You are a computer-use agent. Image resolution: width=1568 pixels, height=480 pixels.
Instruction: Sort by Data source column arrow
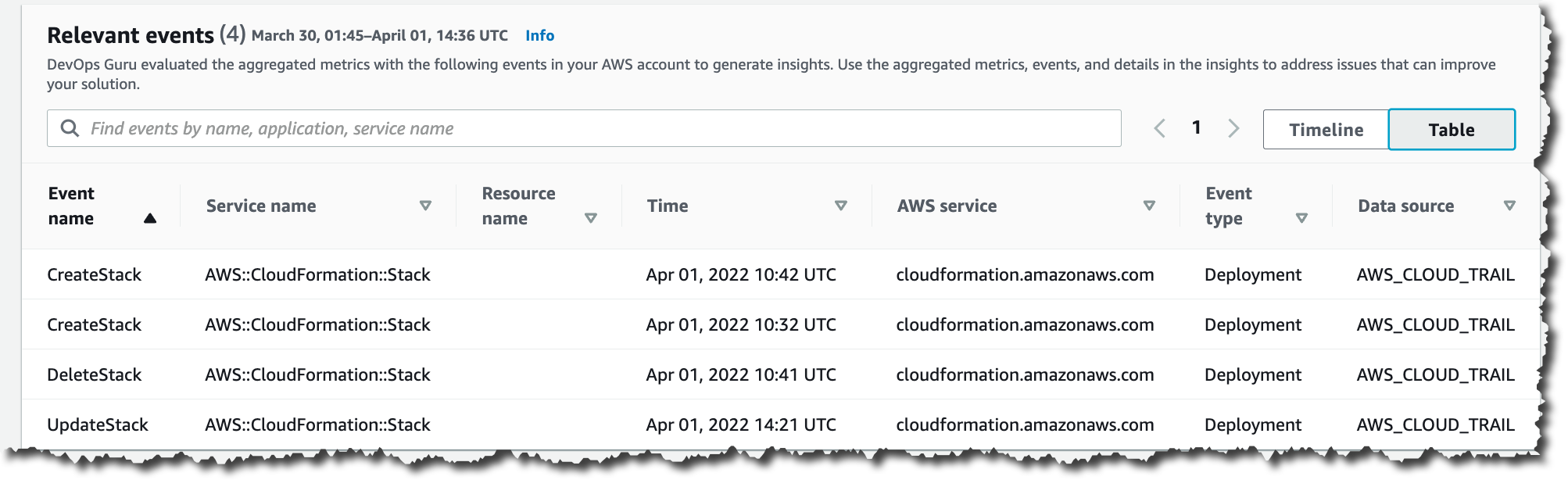pyautogui.click(x=1509, y=206)
